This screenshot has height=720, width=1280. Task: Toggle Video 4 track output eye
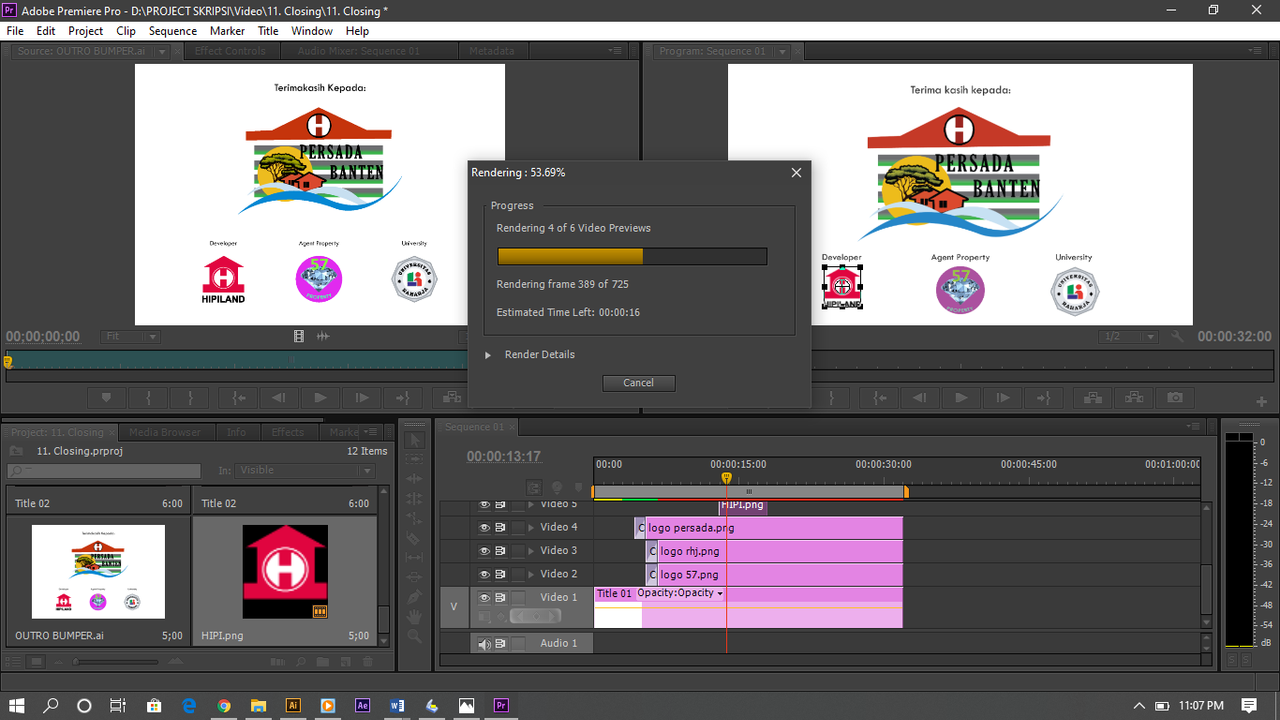(484, 527)
